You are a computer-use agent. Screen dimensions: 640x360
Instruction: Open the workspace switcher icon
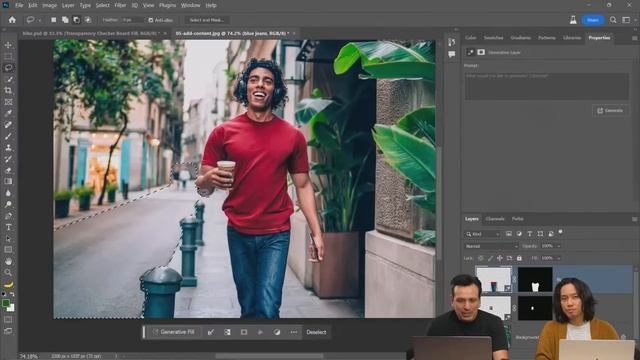[626, 20]
